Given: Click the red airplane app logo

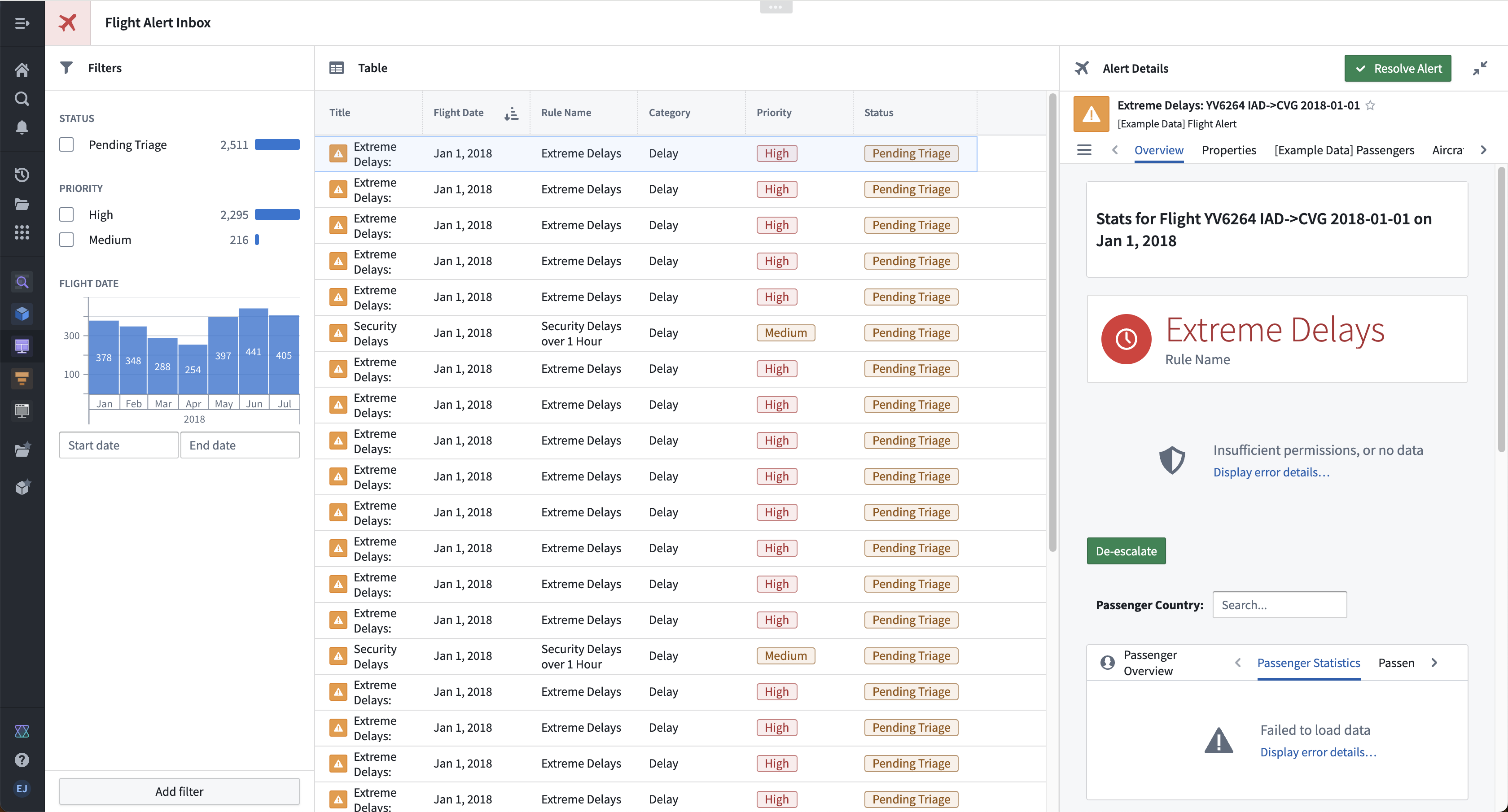Looking at the screenshot, I should point(67,23).
